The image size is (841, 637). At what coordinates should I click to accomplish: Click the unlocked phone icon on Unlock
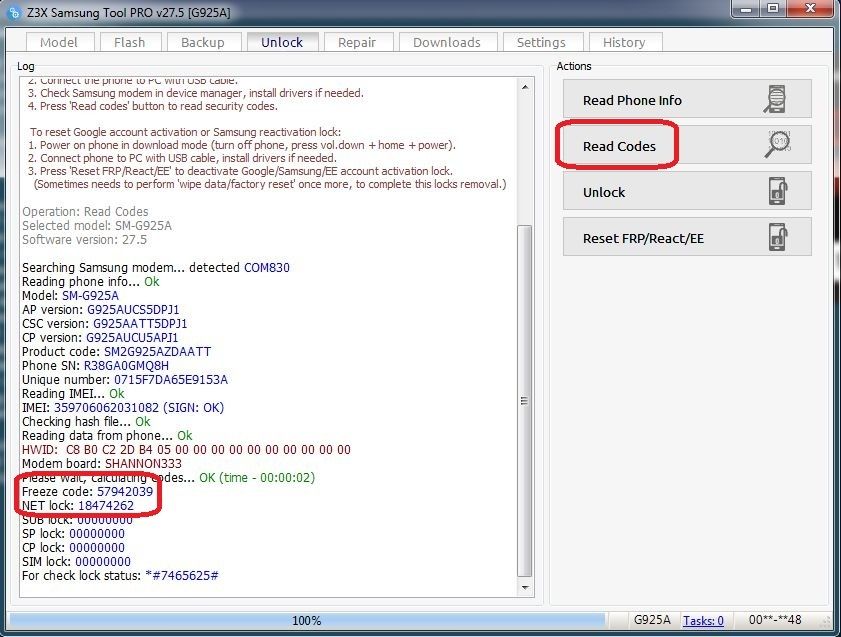[777, 192]
